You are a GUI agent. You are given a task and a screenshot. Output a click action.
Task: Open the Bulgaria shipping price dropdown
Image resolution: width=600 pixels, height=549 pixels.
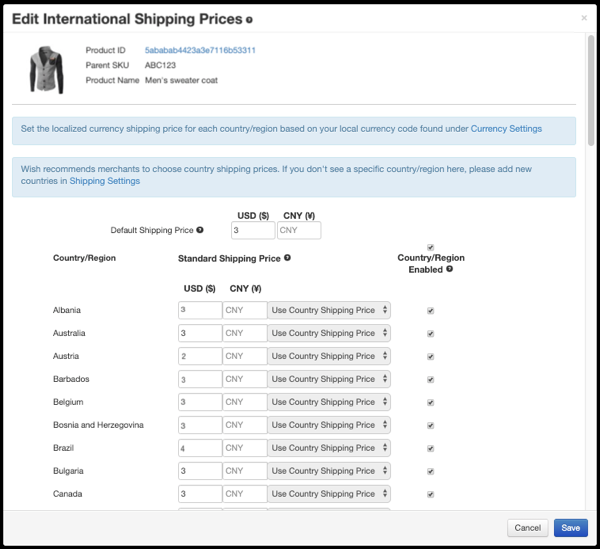click(329, 471)
